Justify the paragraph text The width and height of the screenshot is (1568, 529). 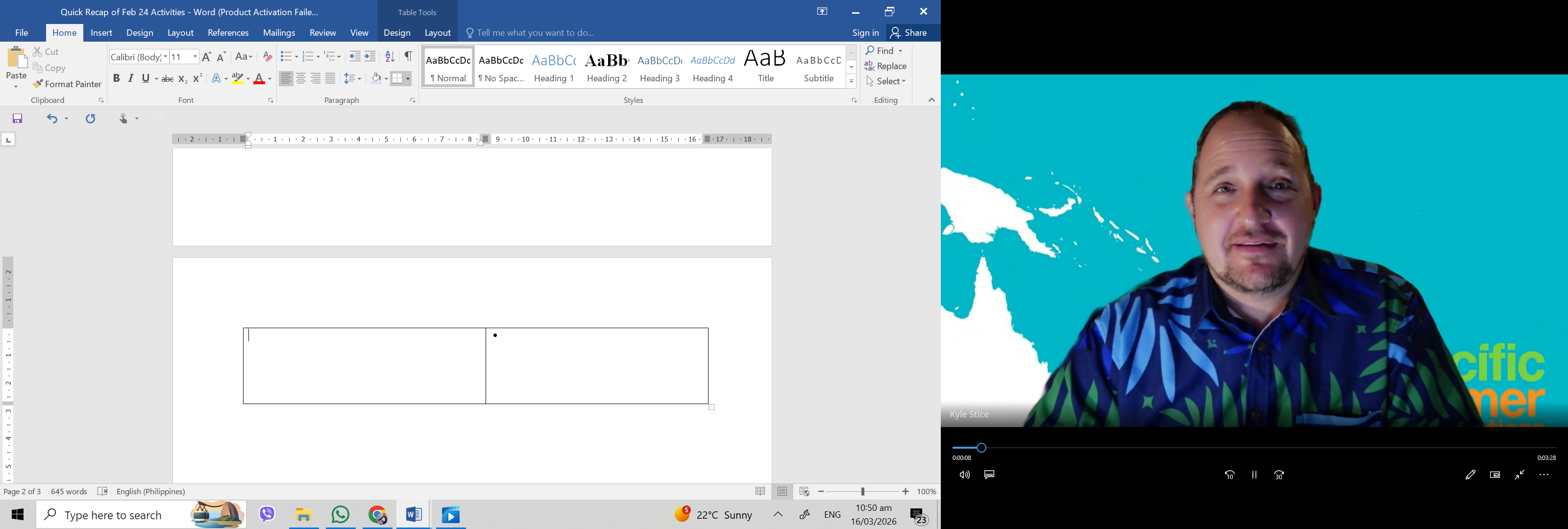click(x=331, y=78)
